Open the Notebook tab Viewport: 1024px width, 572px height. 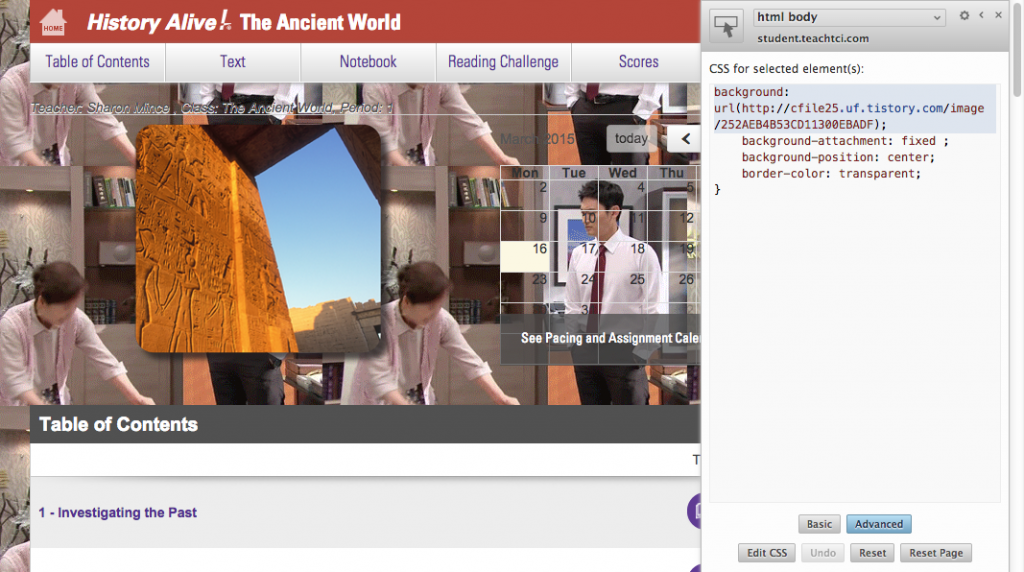point(368,62)
